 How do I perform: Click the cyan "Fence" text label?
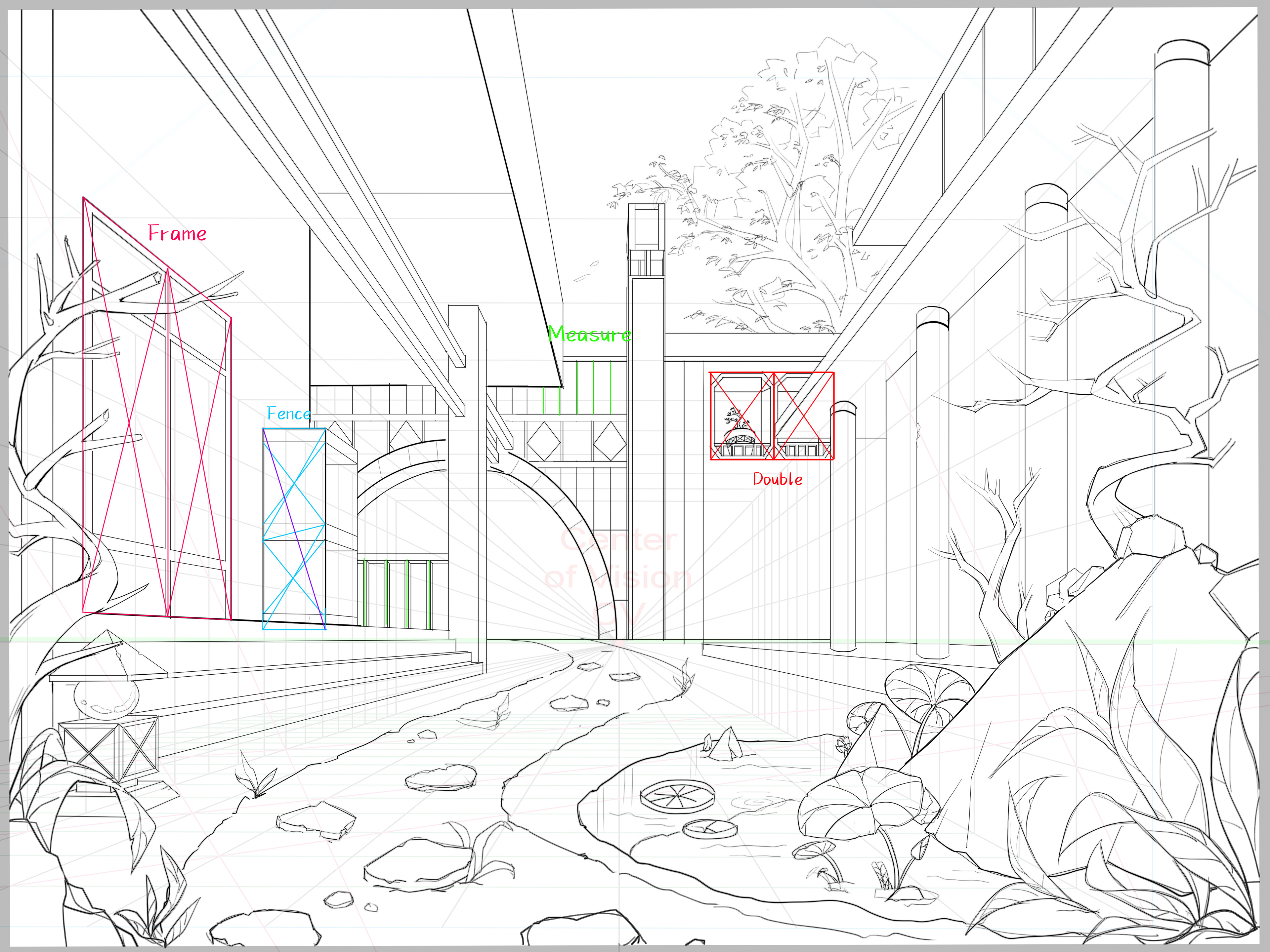point(288,414)
